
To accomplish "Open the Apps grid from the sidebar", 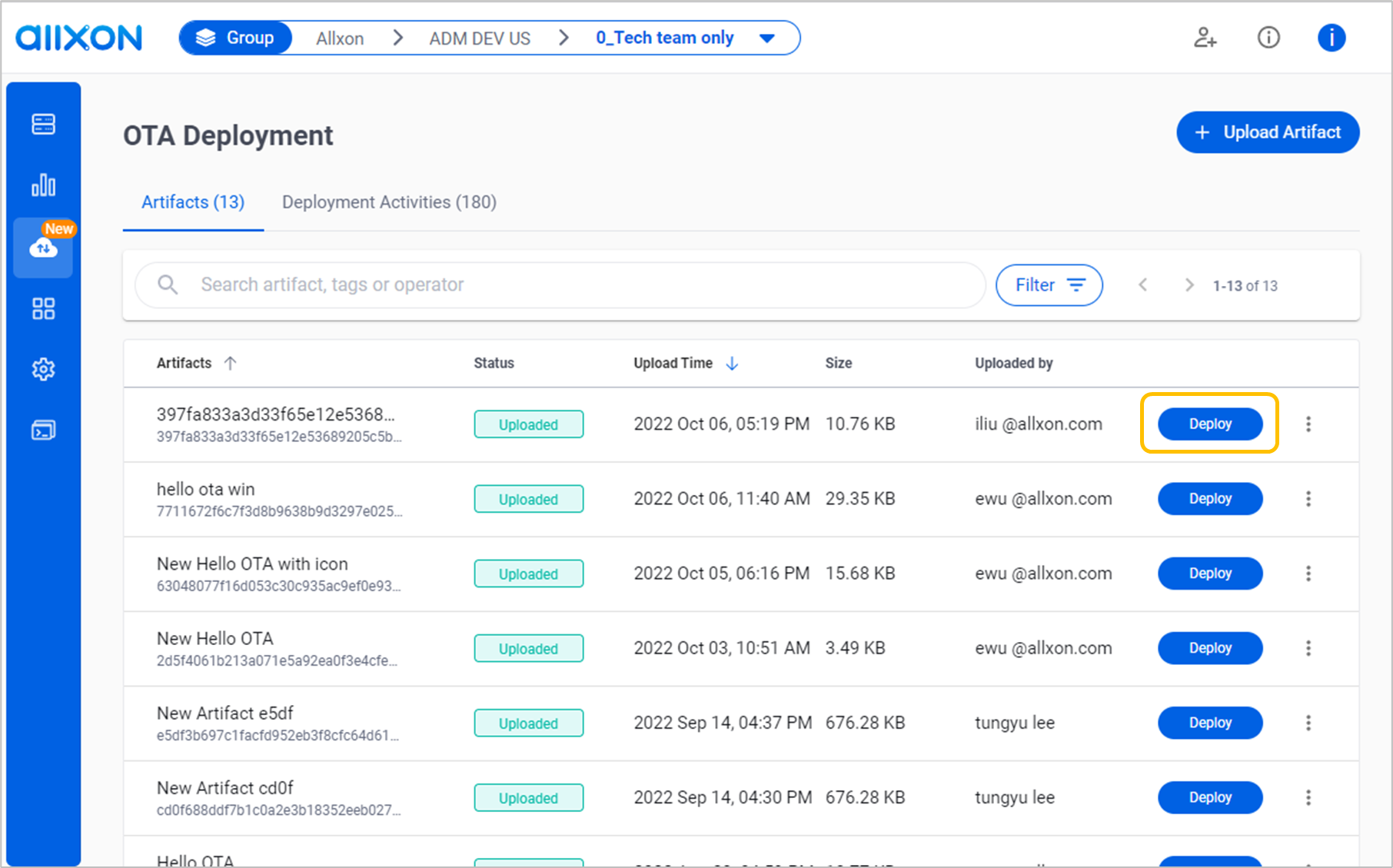I will click(x=44, y=308).
